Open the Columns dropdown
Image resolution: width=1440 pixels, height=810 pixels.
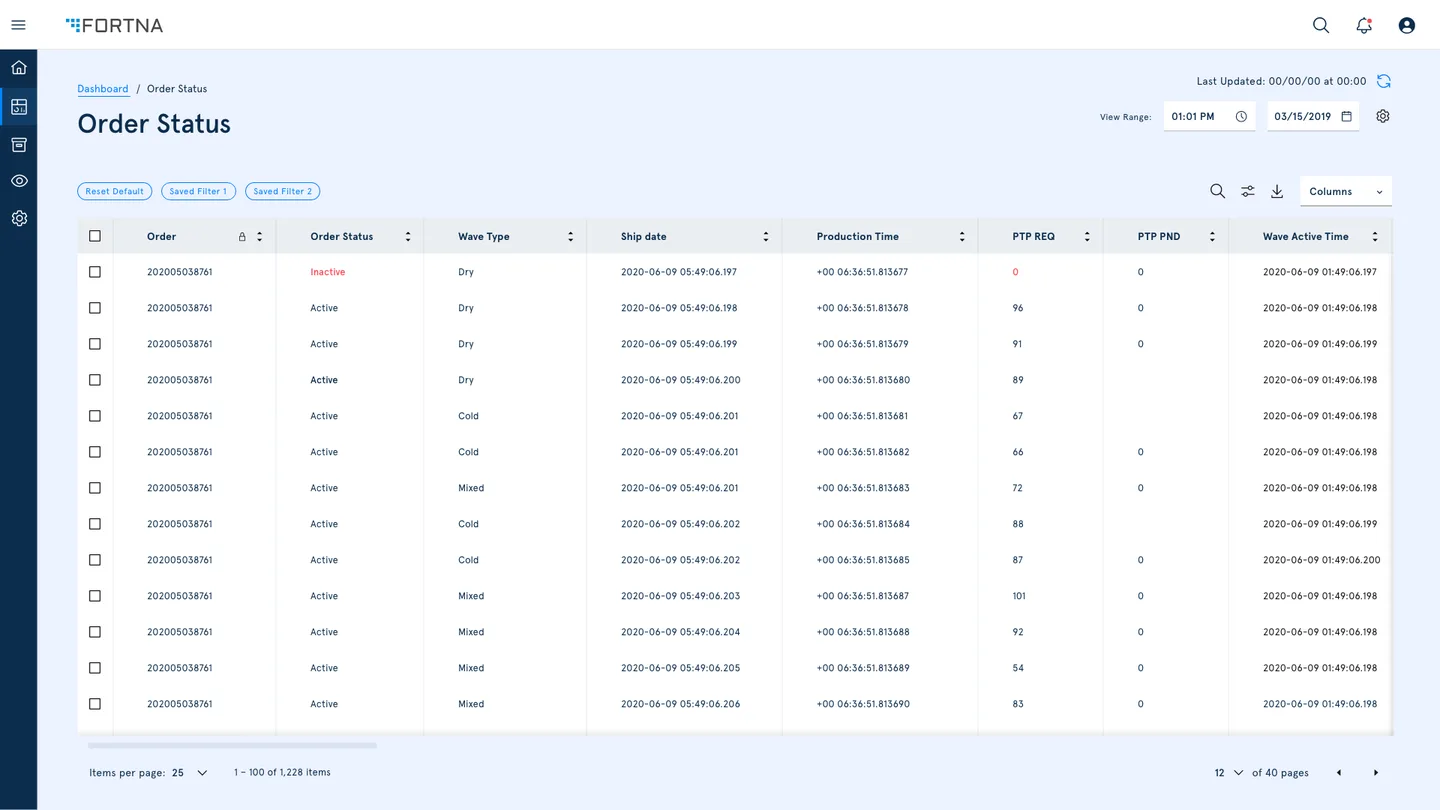click(x=1344, y=190)
